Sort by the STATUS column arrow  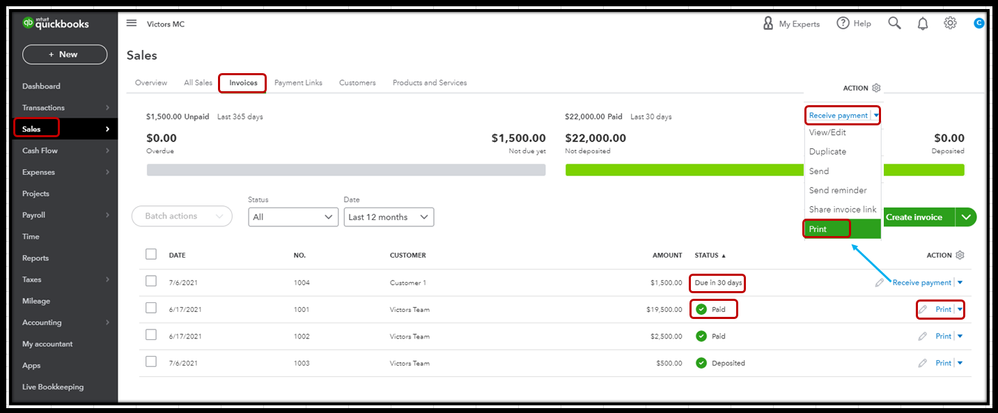723,256
